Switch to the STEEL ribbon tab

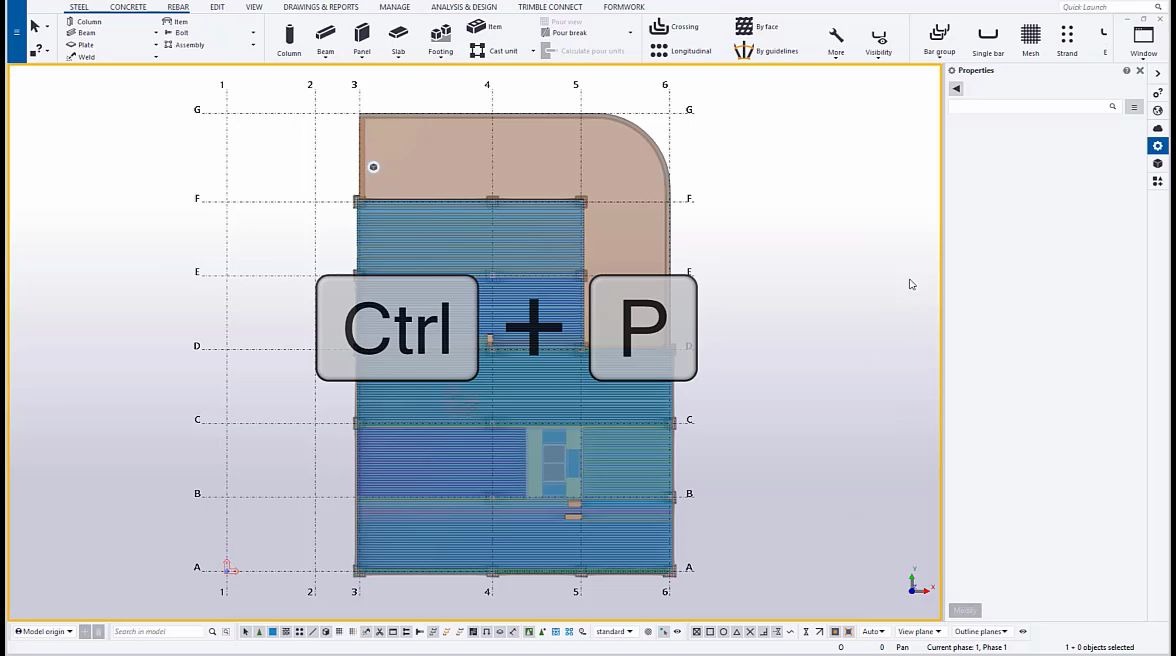(79, 7)
